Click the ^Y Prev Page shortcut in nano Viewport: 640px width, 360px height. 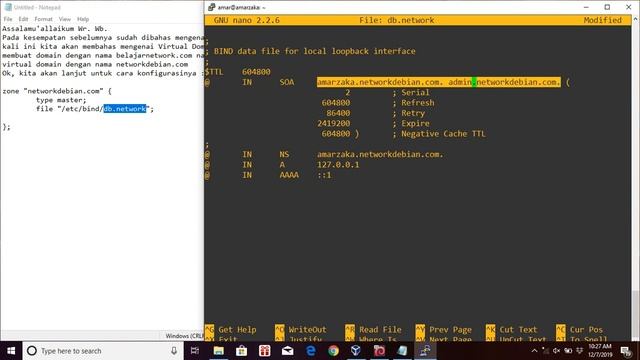(444, 329)
